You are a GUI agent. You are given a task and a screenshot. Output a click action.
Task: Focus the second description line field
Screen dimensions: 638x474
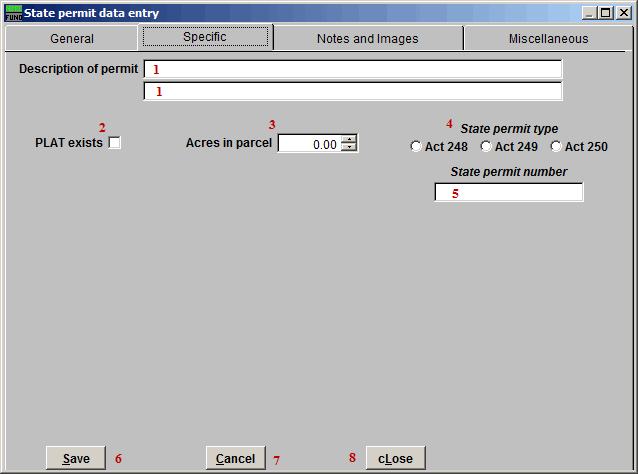353,91
